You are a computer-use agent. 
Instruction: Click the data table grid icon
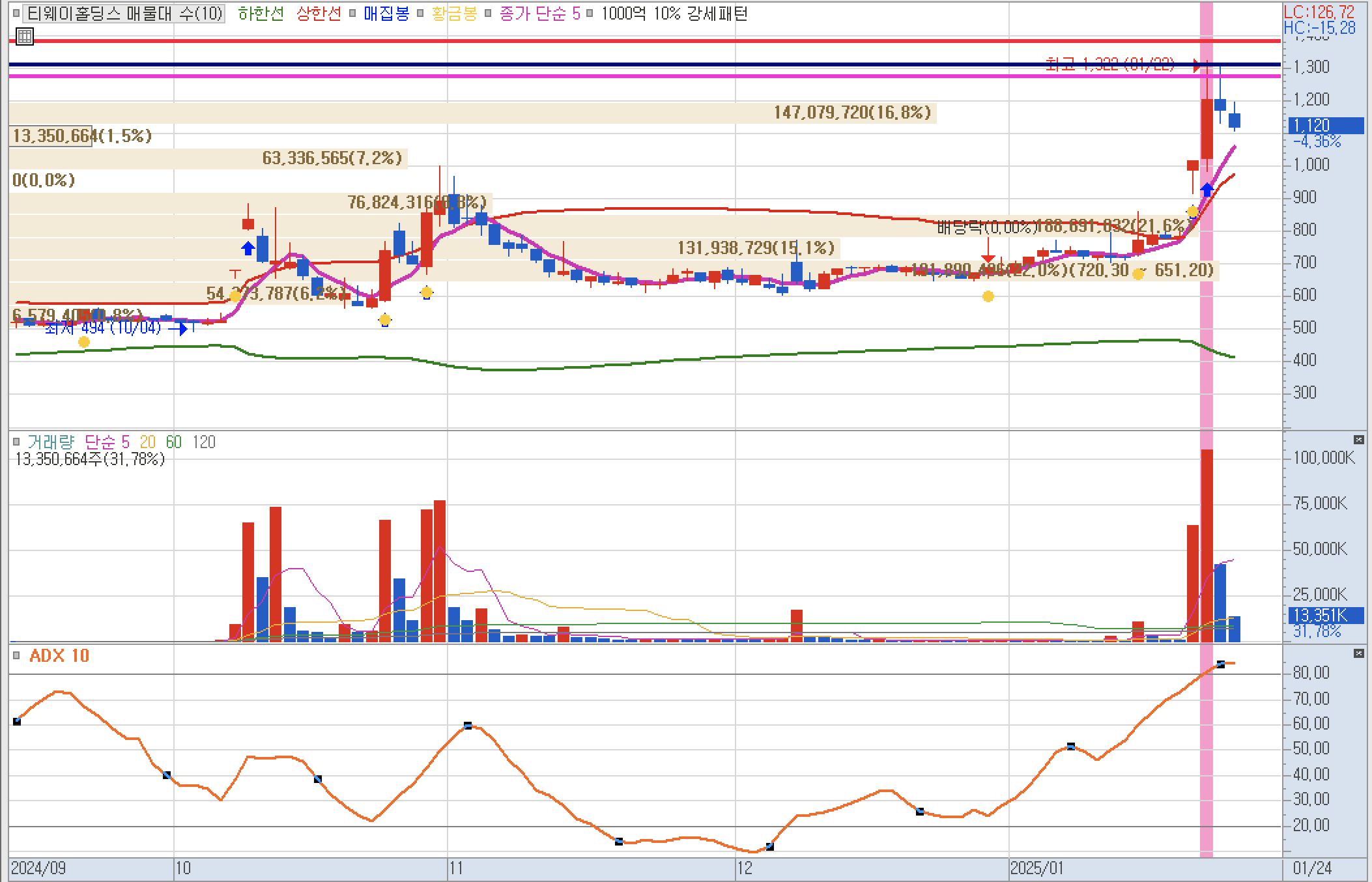coord(24,36)
